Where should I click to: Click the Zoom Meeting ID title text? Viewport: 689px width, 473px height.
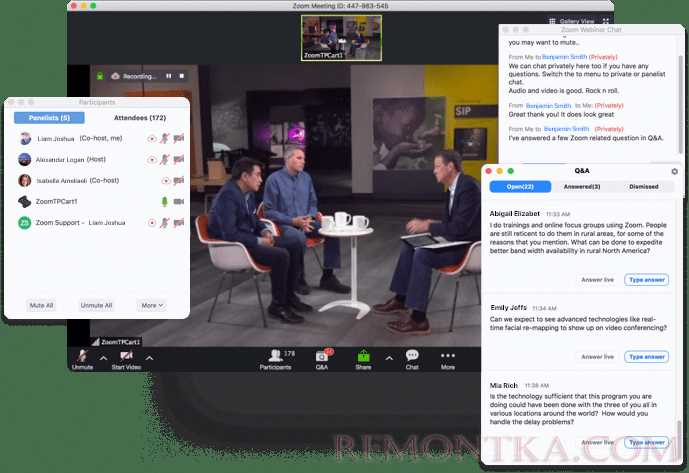(x=341, y=6)
